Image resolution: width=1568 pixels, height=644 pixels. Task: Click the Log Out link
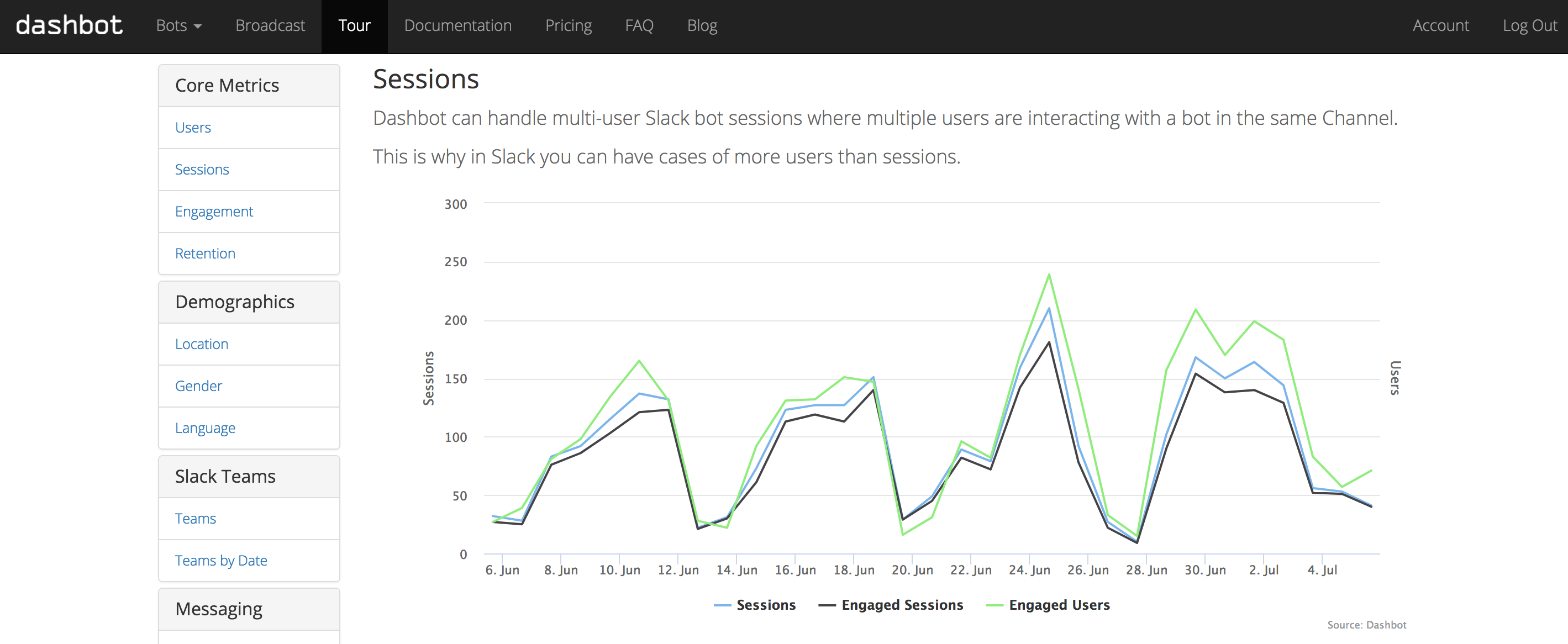[x=1529, y=25]
